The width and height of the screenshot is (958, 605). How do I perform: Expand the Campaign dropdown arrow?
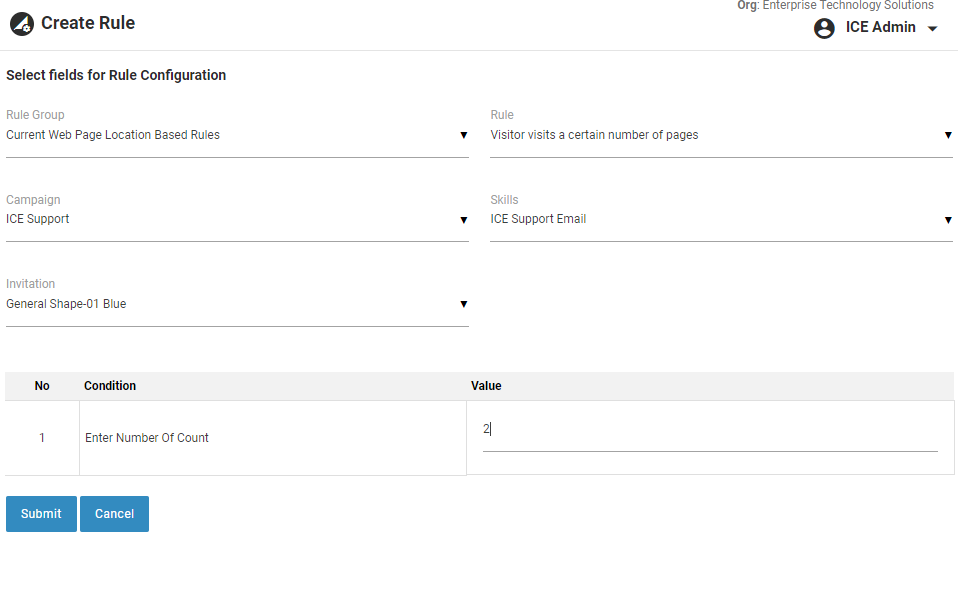point(463,220)
